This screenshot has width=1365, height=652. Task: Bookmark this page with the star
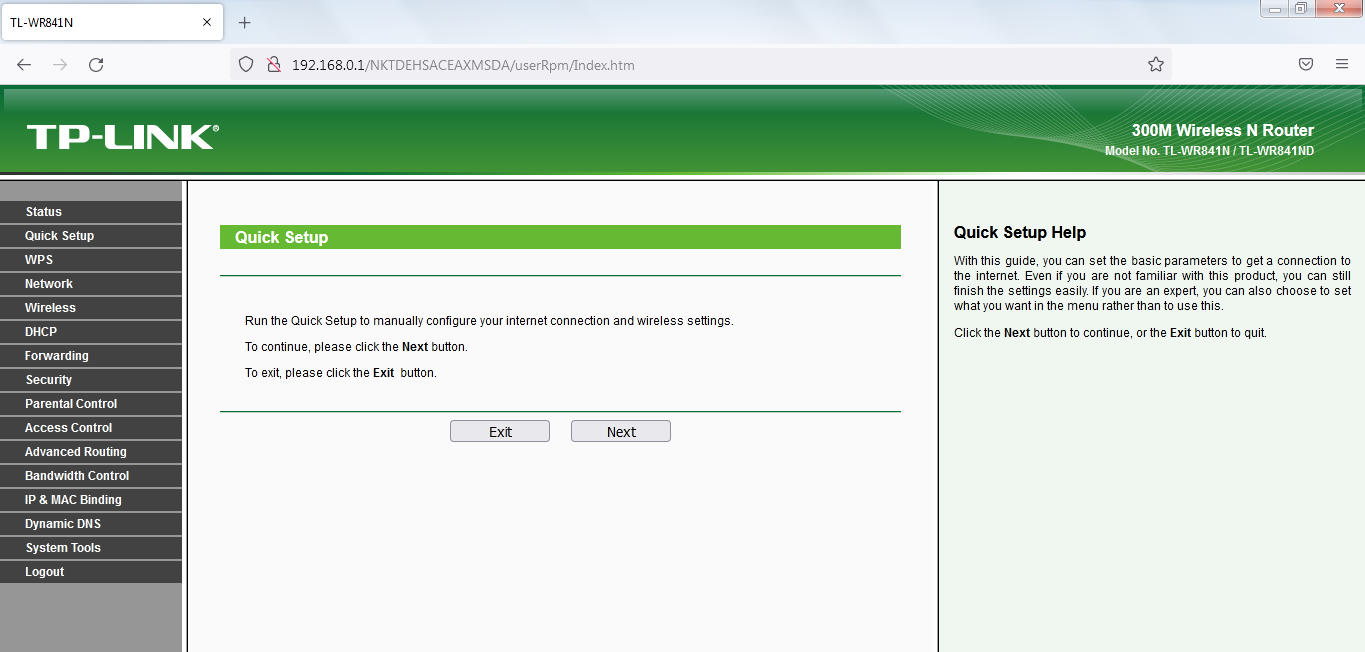pos(1156,65)
